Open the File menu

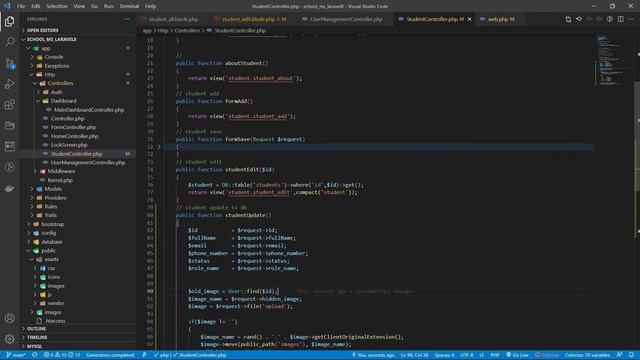(x=21, y=6)
